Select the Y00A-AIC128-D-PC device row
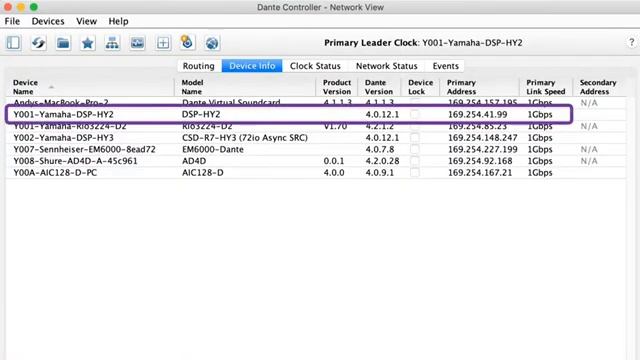 point(316,173)
